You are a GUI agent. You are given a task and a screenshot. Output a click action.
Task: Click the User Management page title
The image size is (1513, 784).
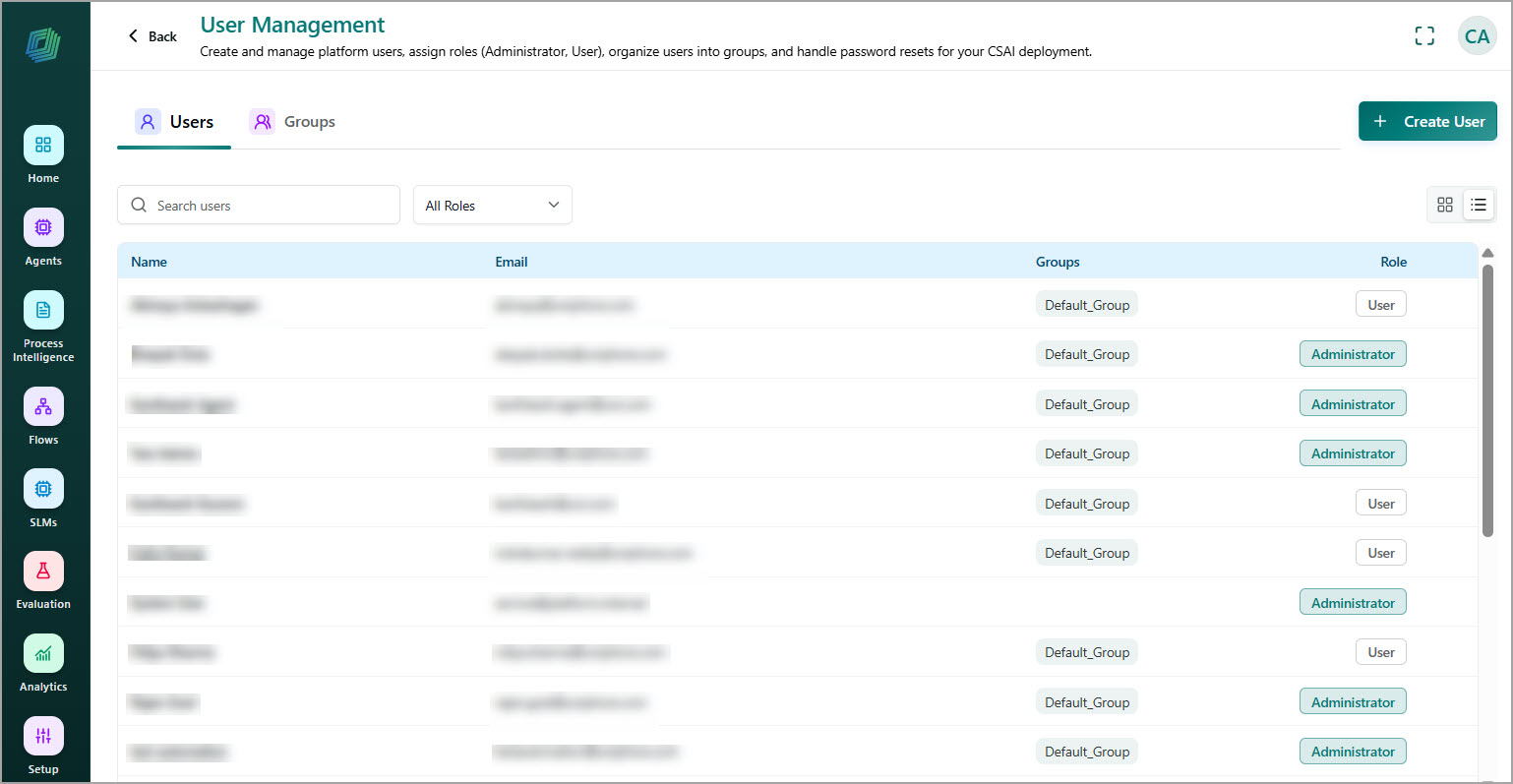pos(292,25)
